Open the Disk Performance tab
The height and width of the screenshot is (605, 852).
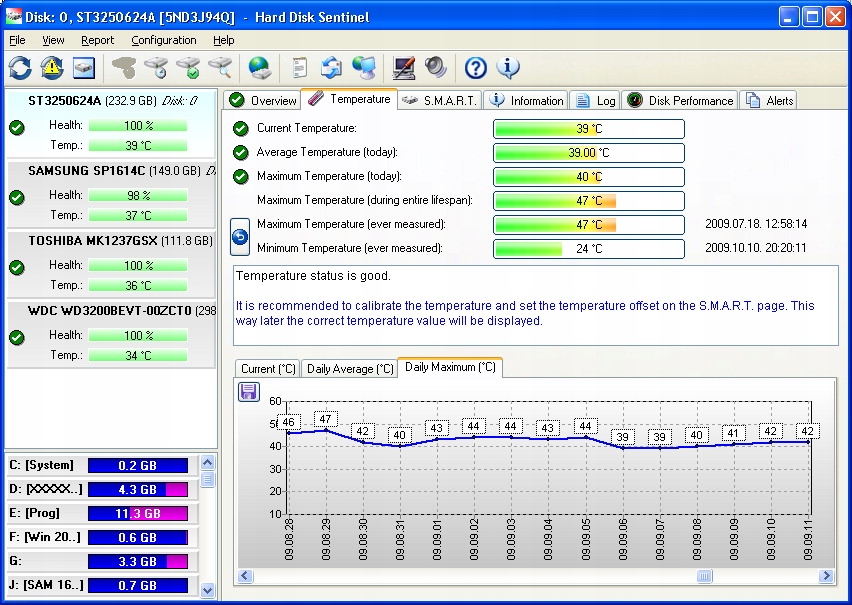pos(681,100)
